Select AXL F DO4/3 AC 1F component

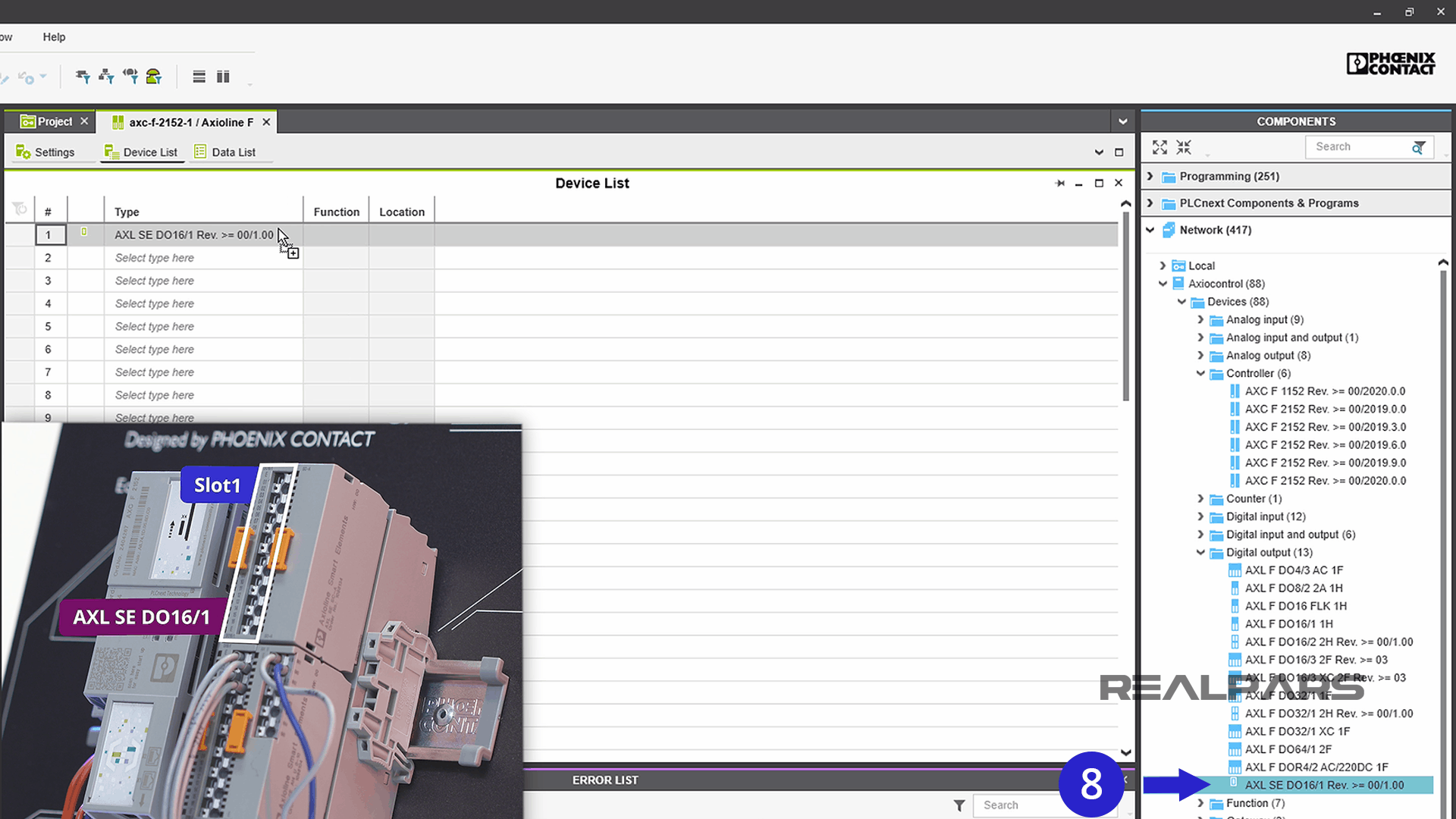coord(1294,570)
